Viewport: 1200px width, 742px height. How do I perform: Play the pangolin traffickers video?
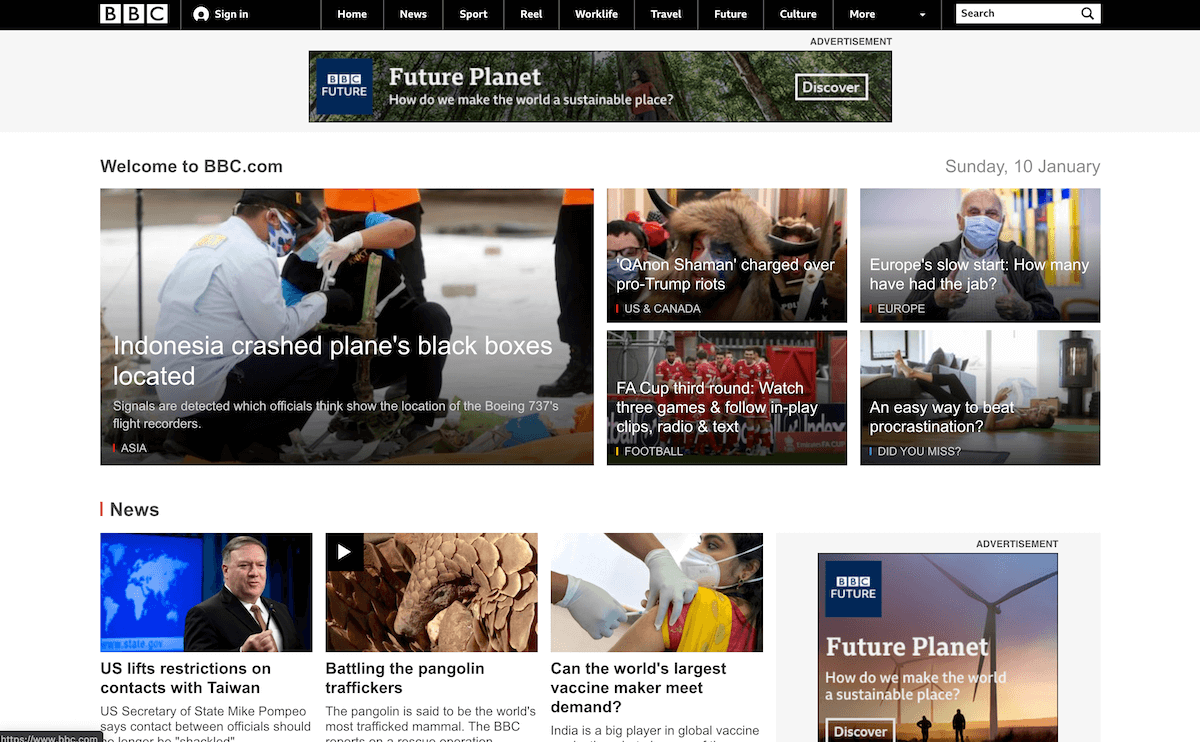[x=344, y=551]
